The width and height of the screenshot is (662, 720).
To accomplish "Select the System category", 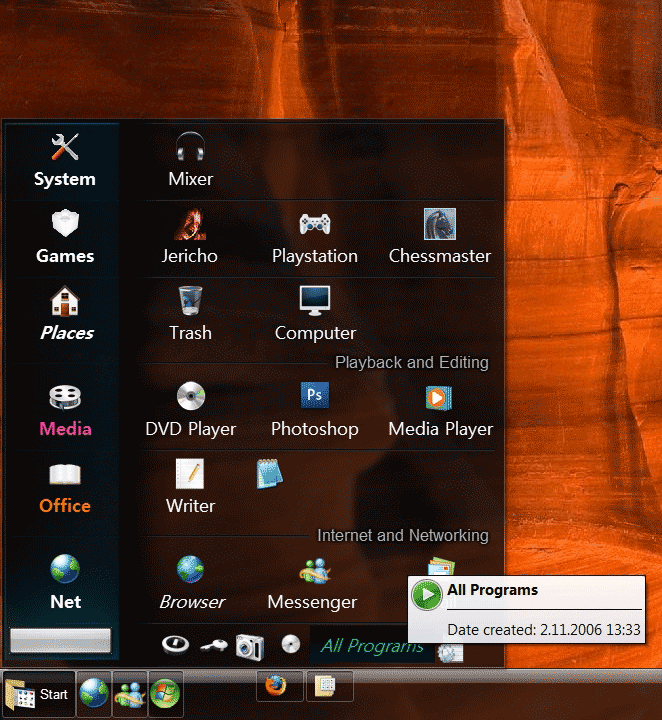I will pos(65,161).
